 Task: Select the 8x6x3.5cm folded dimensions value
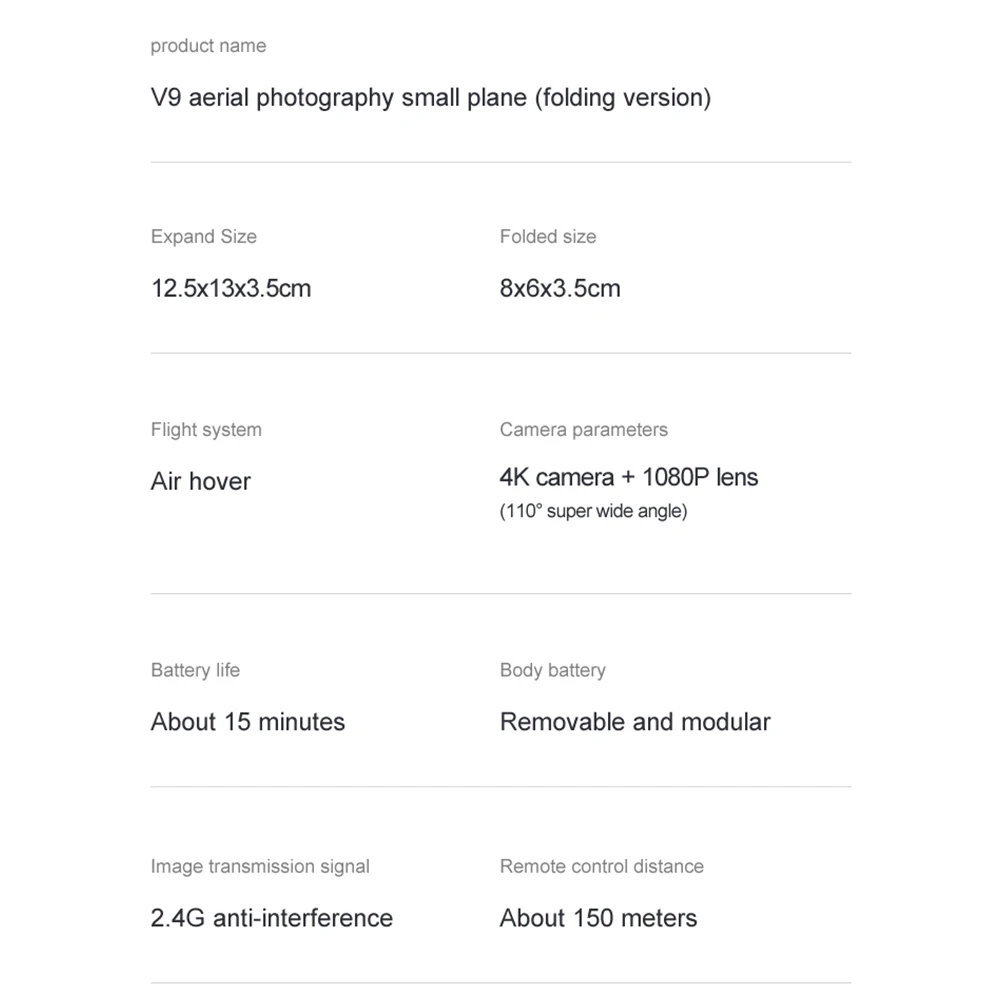[560, 289]
